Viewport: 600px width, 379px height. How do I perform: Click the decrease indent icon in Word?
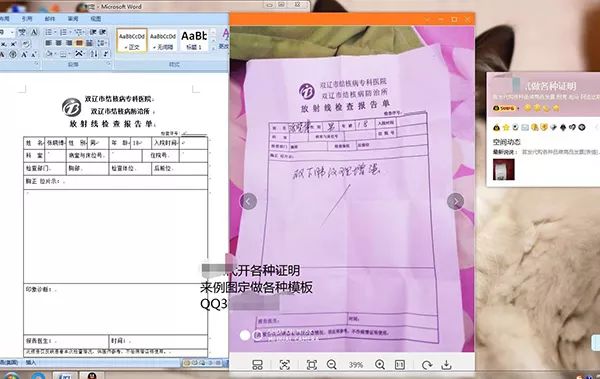click(93, 32)
